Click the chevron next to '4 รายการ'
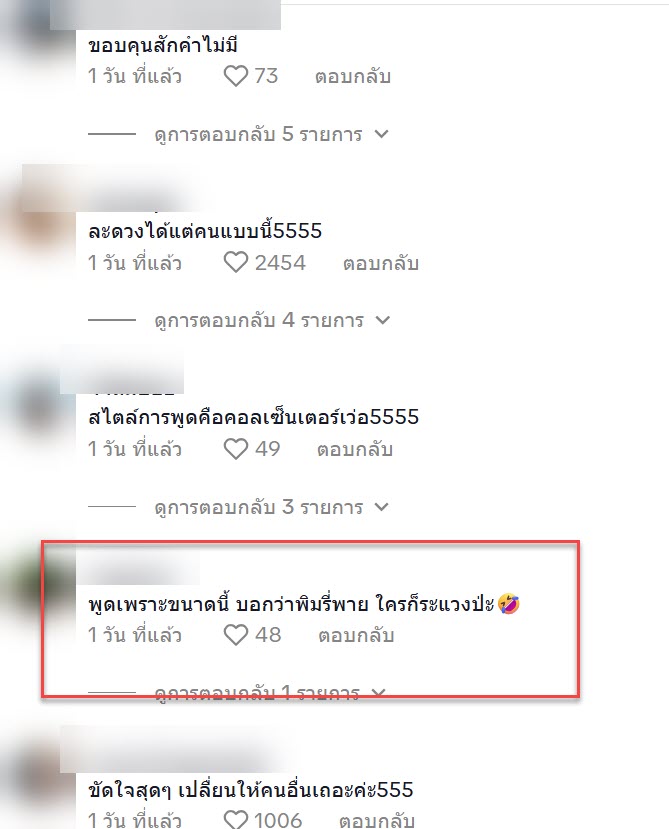 tap(382, 320)
